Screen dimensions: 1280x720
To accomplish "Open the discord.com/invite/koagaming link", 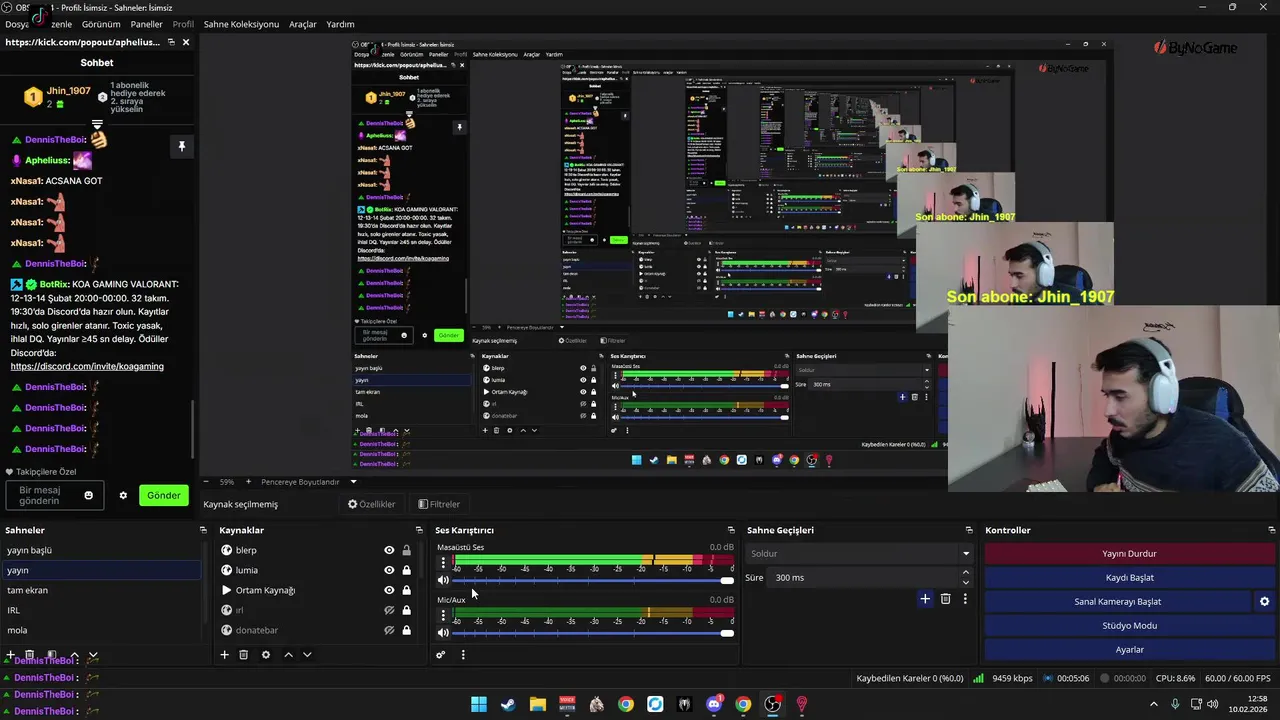I will tap(87, 367).
